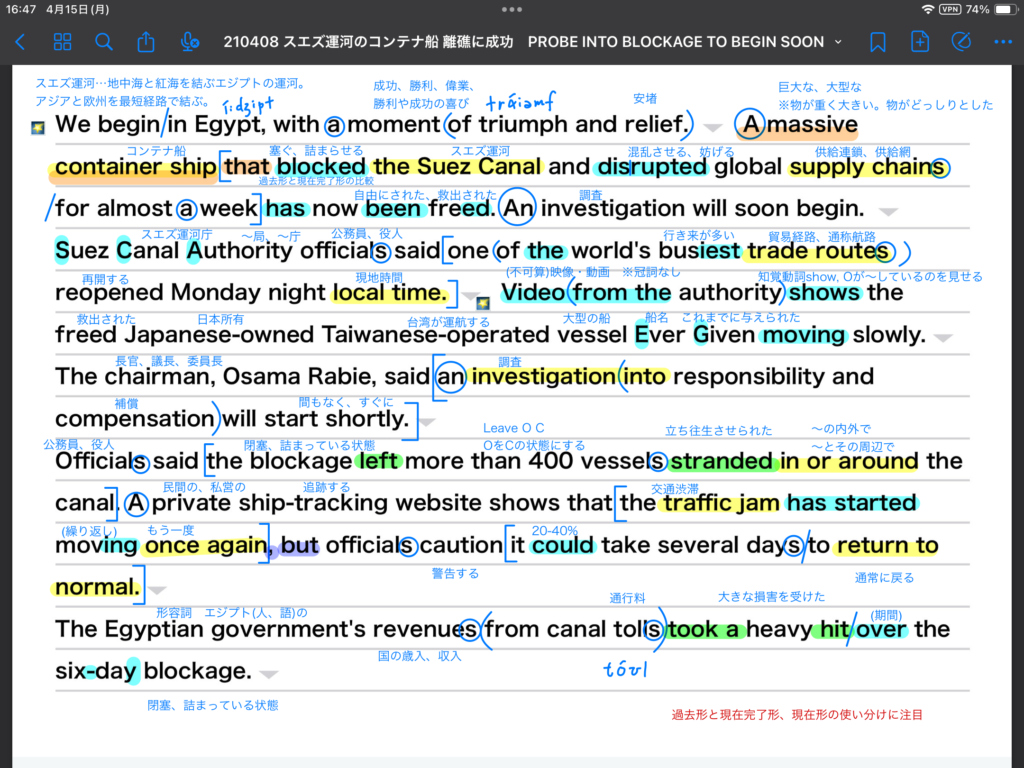Image resolution: width=1024 pixels, height=768 pixels.
Task: Tap the annotation "台湾が運航する"
Action: 448,321
